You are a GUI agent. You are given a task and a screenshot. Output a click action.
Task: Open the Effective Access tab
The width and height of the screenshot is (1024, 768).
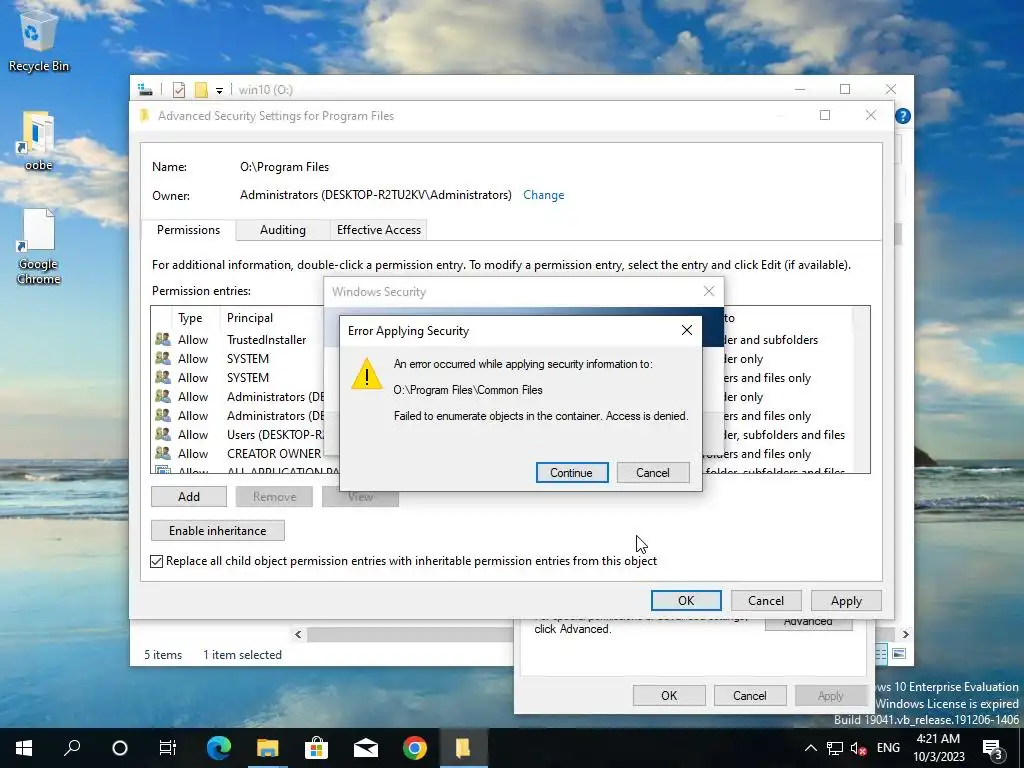pyautogui.click(x=379, y=230)
